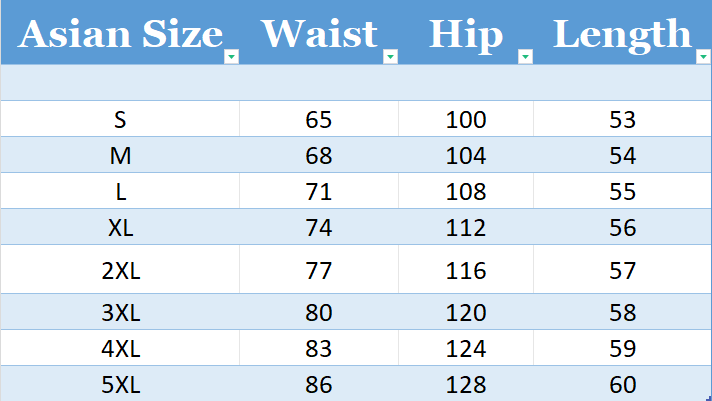Select the 5XL size cell
712x401 pixels.
(120, 384)
